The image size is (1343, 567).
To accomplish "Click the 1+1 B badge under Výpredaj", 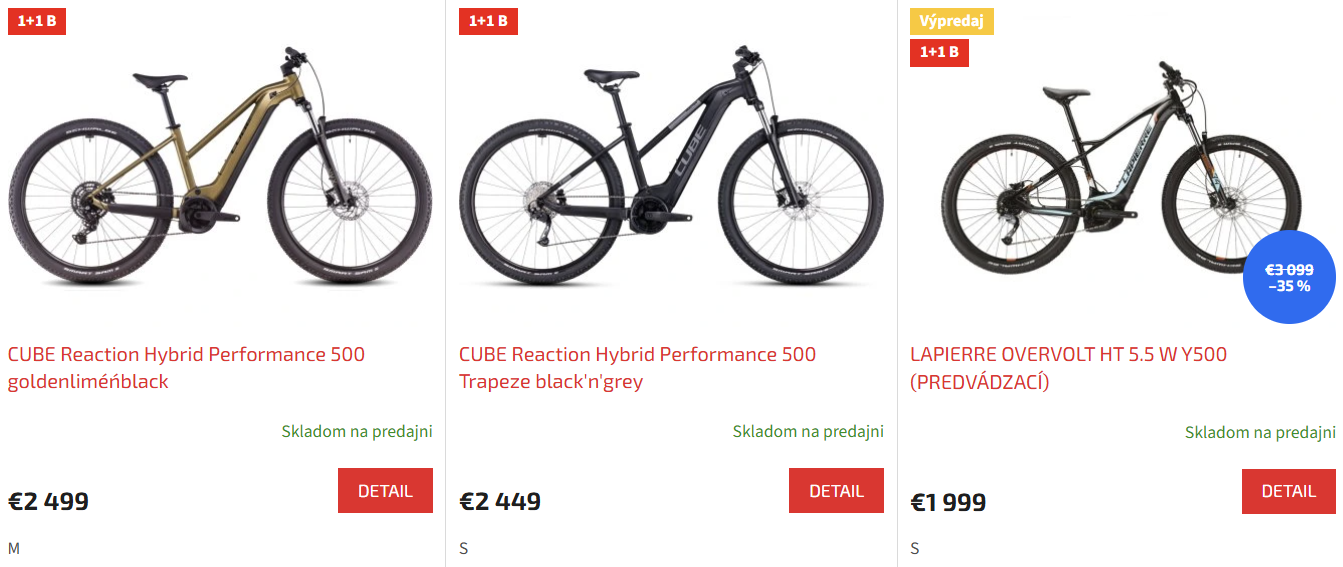I will pyautogui.click(x=939, y=52).
